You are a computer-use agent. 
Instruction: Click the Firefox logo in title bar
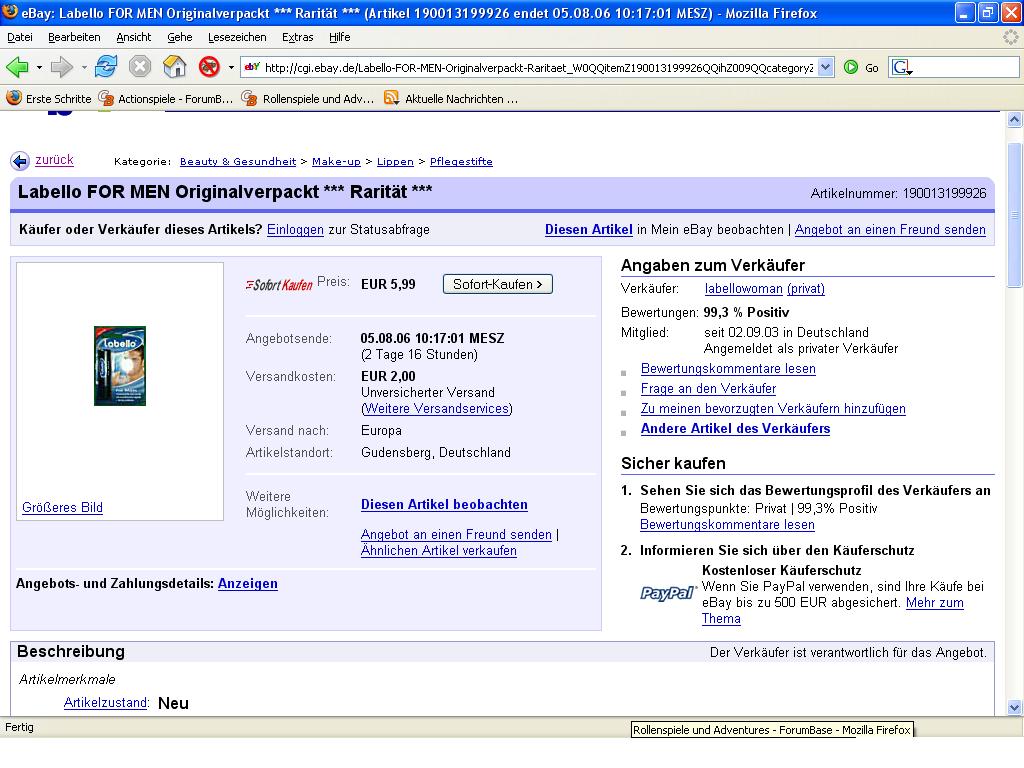10,12
